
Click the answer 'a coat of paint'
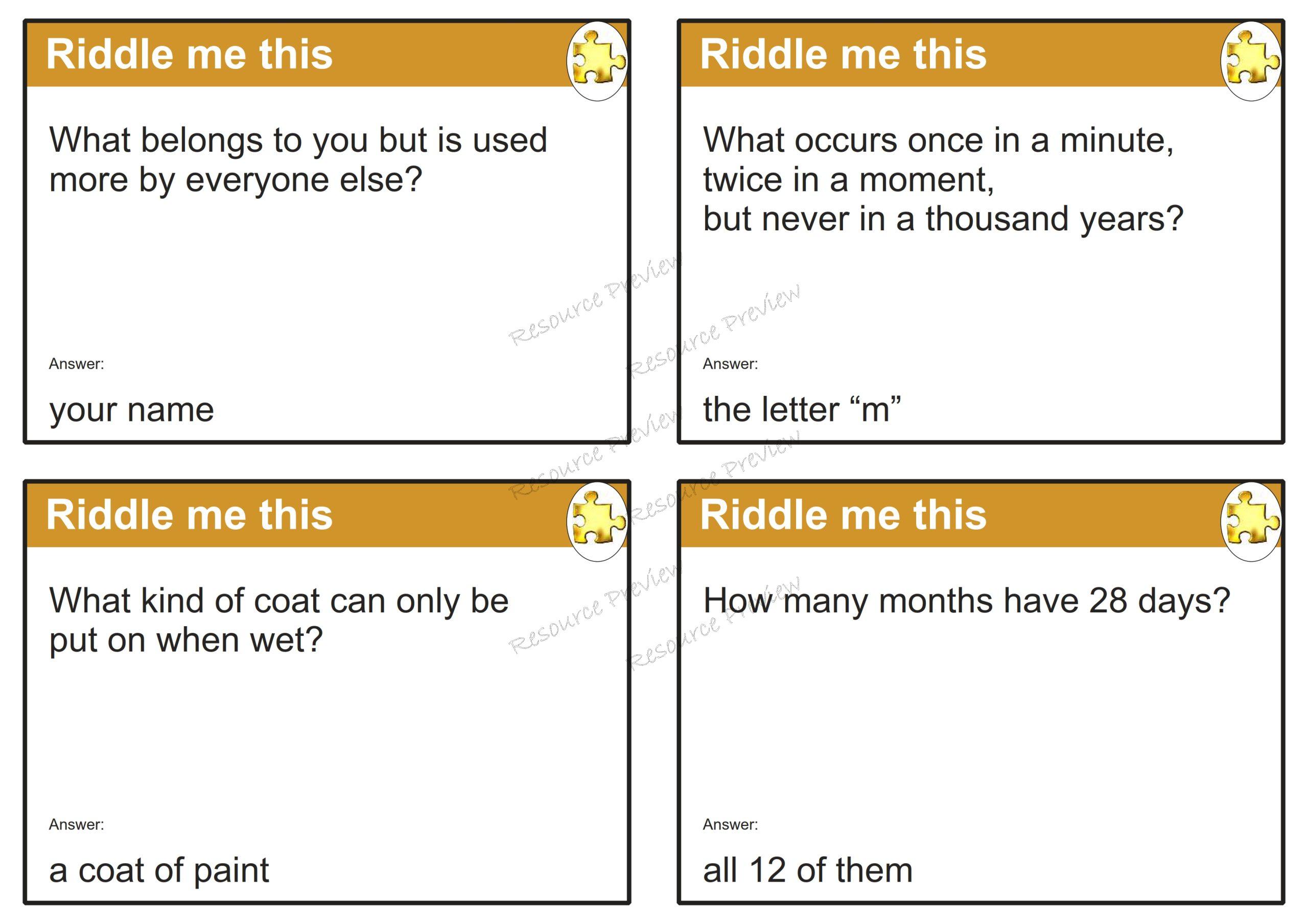pos(159,870)
